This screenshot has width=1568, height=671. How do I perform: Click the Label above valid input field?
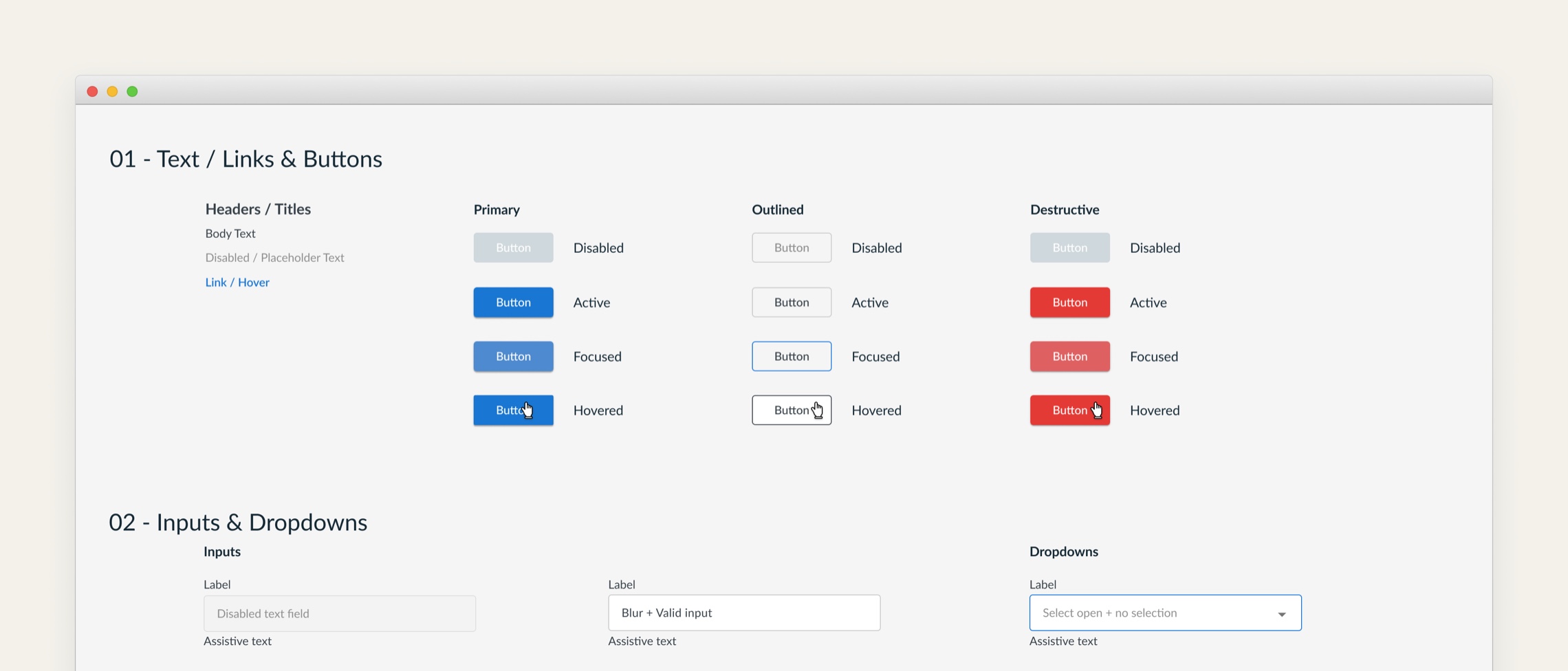tap(622, 584)
